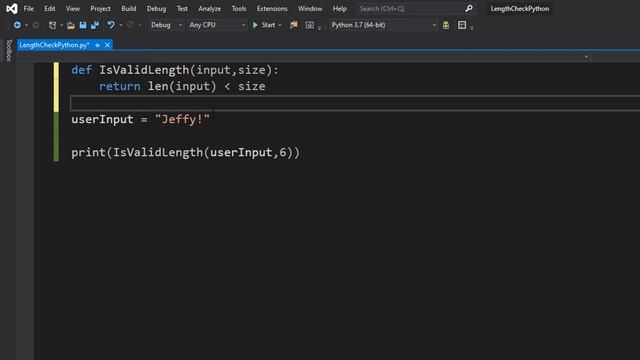640x360 pixels.
Task: Expand the Start button dropdown arrow
Action: point(280,25)
